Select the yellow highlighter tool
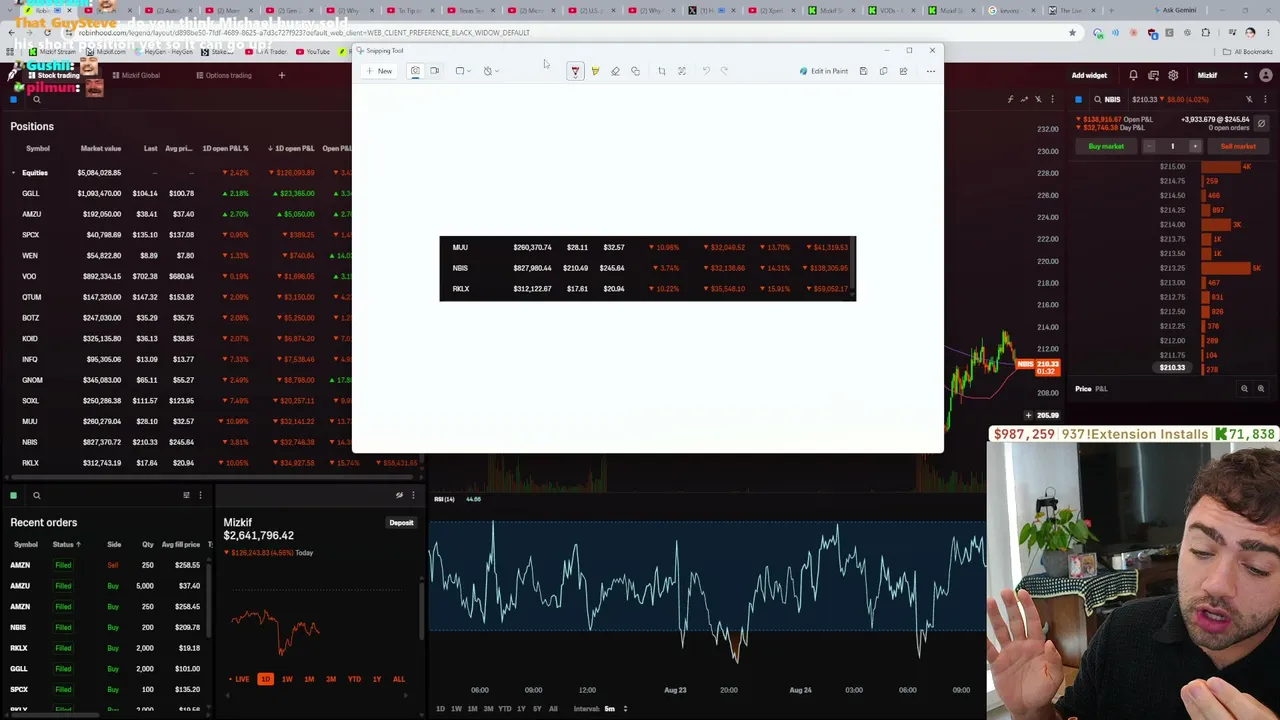The image size is (1280, 720). click(595, 71)
